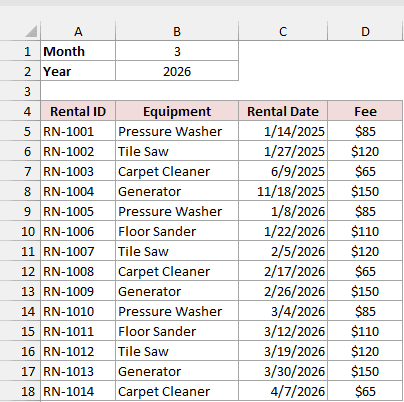Select date cell 2/17/2026
This screenshot has height=402, width=404.
[283, 271]
